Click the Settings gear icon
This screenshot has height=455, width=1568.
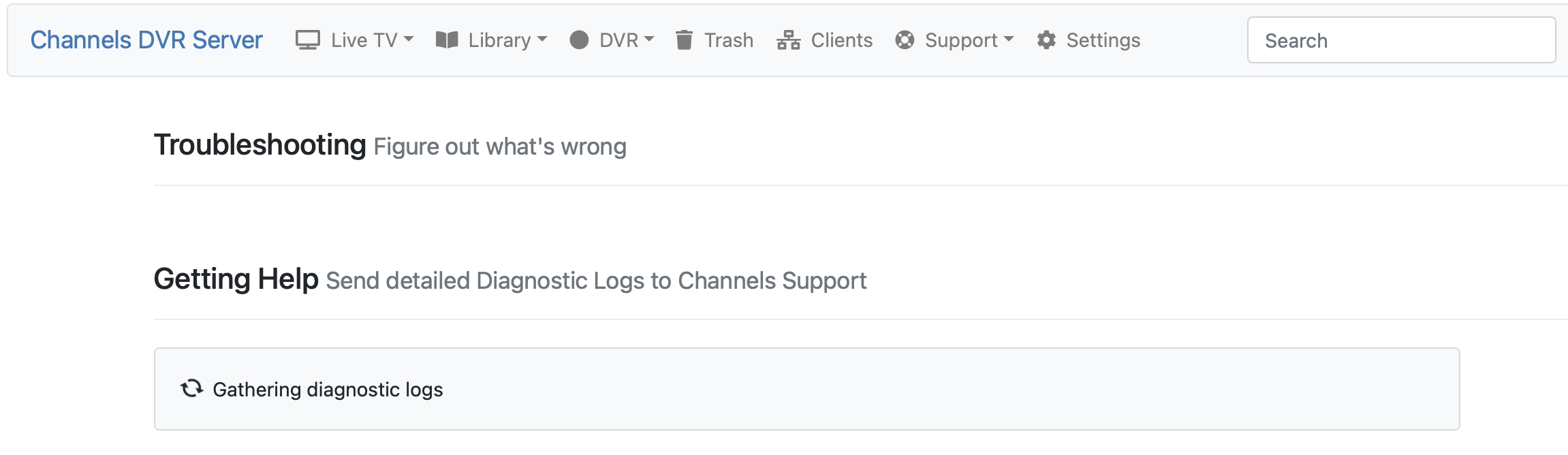1046,40
